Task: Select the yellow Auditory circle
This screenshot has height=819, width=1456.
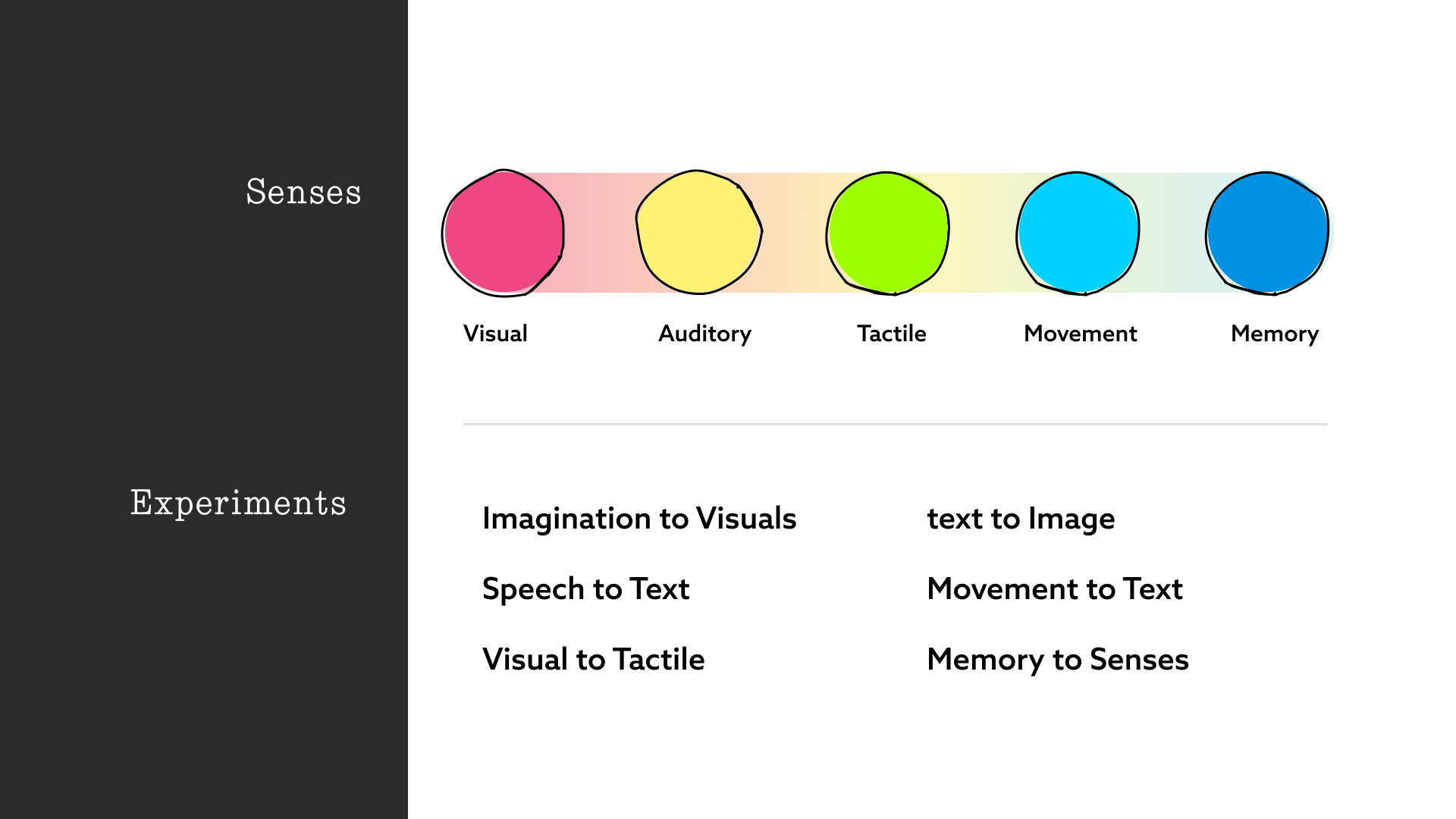Action: (698, 232)
